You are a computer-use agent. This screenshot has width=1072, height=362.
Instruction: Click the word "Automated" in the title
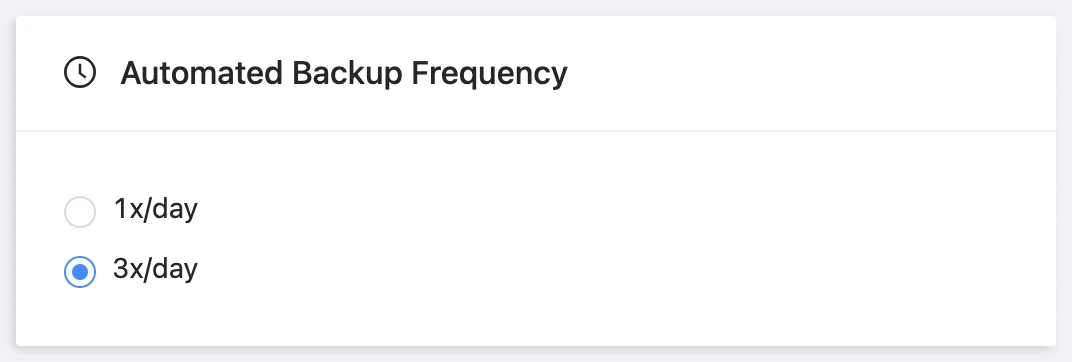pyautogui.click(x=202, y=73)
